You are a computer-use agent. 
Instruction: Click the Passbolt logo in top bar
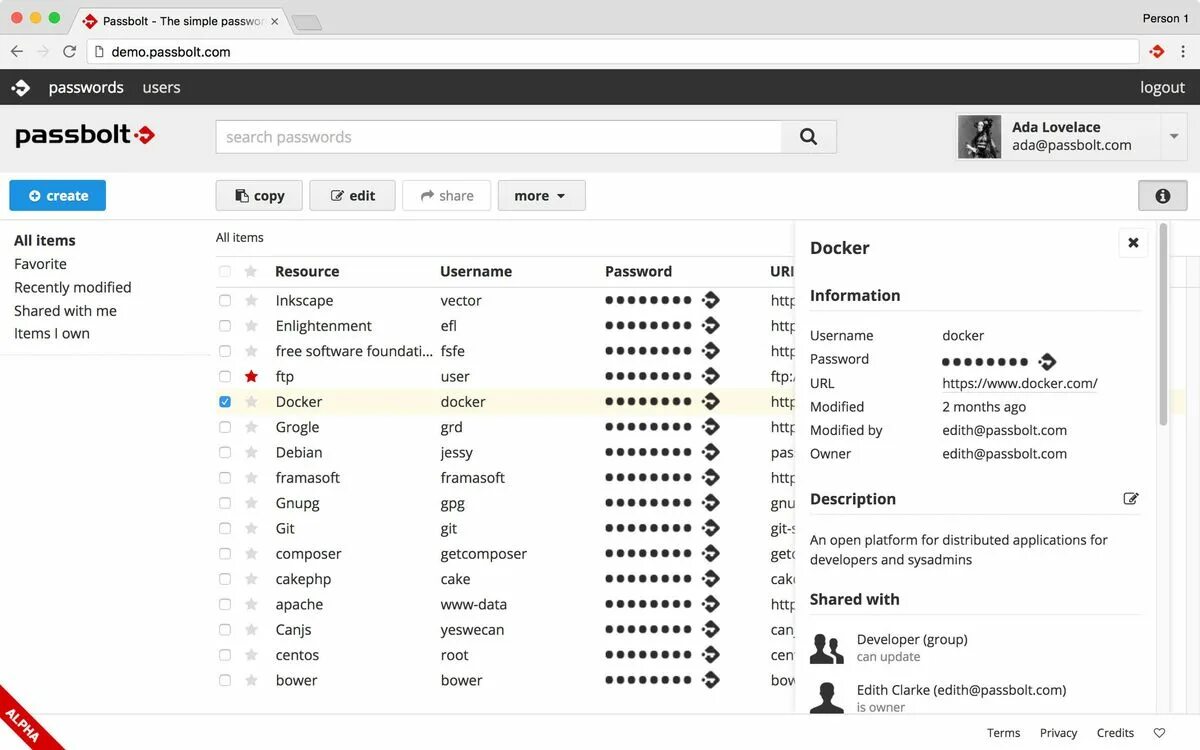pyautogui.click(x=20, y=88)
